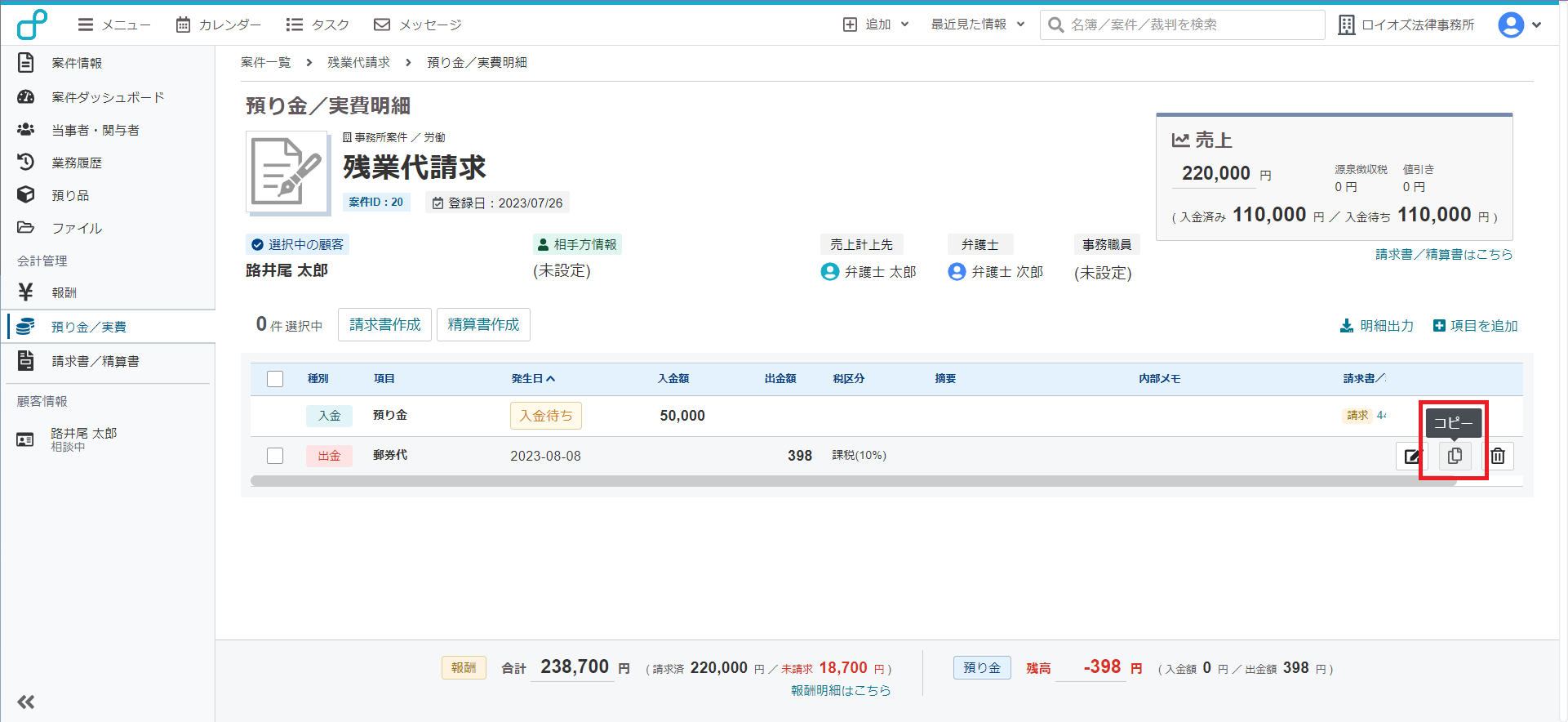Click the 登録日：2023/07/26 badge
The height and width of the screenshot is (722, 1568).
click(497, 203)
